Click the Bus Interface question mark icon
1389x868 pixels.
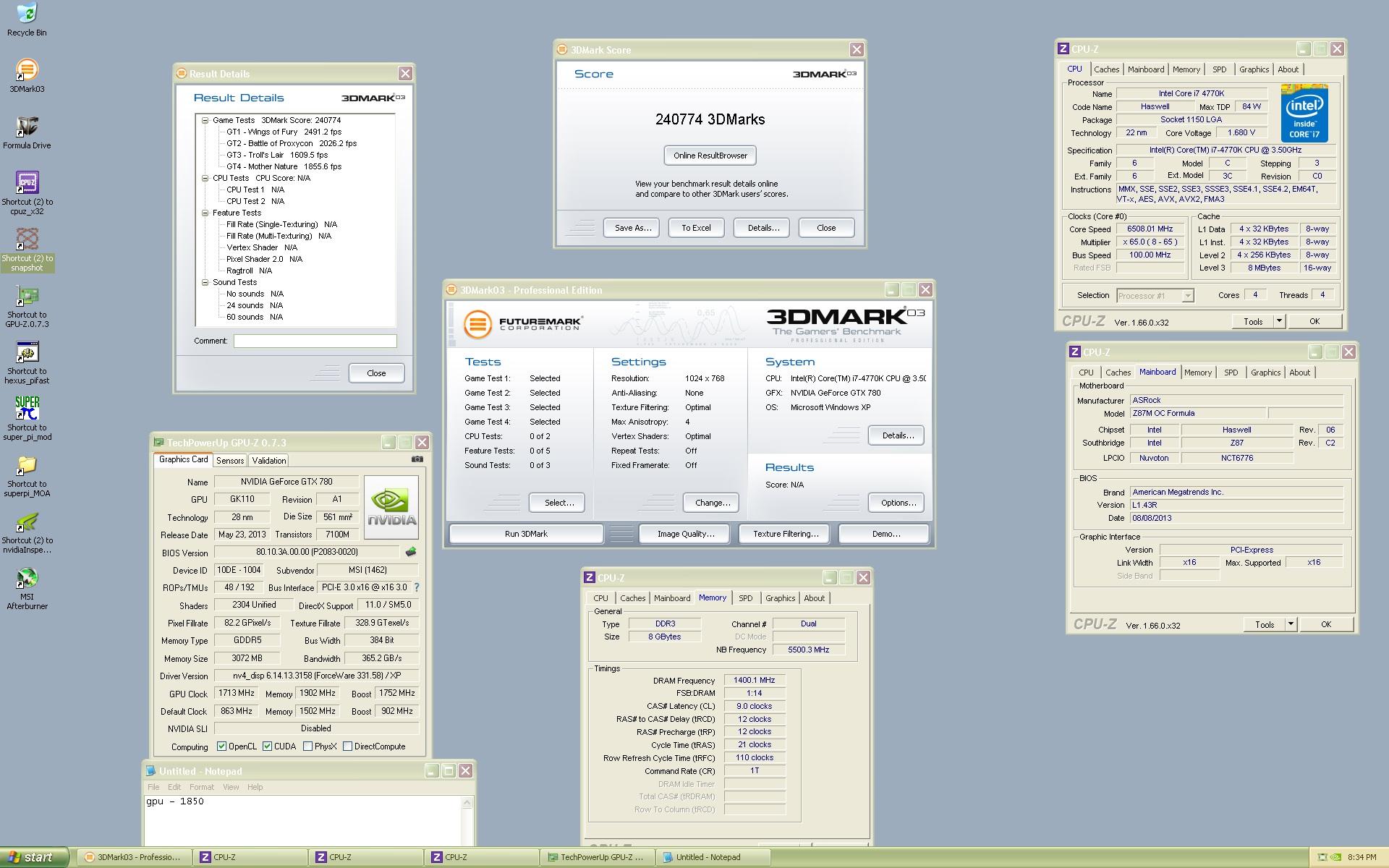[x=416, y=587]
